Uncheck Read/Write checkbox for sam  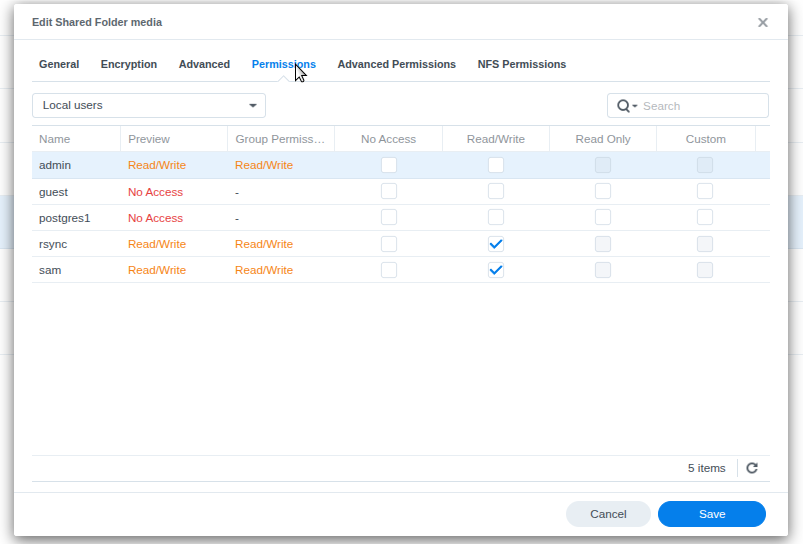tap(496, 270)
